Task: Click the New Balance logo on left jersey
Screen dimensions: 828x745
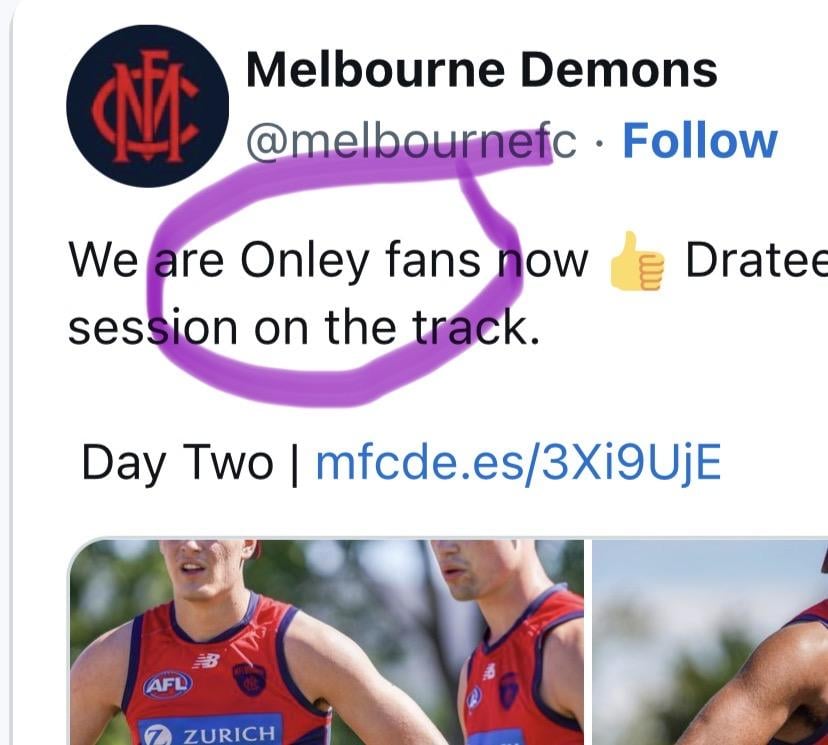Action: tap(206, 661)
